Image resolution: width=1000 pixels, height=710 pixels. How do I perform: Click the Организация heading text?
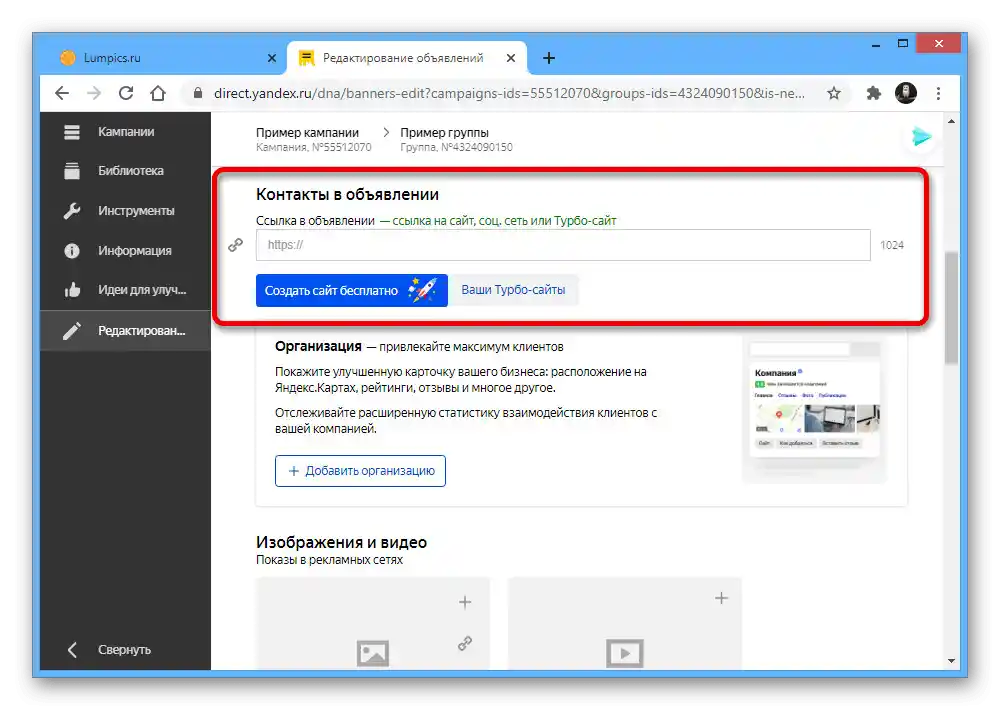318,346
